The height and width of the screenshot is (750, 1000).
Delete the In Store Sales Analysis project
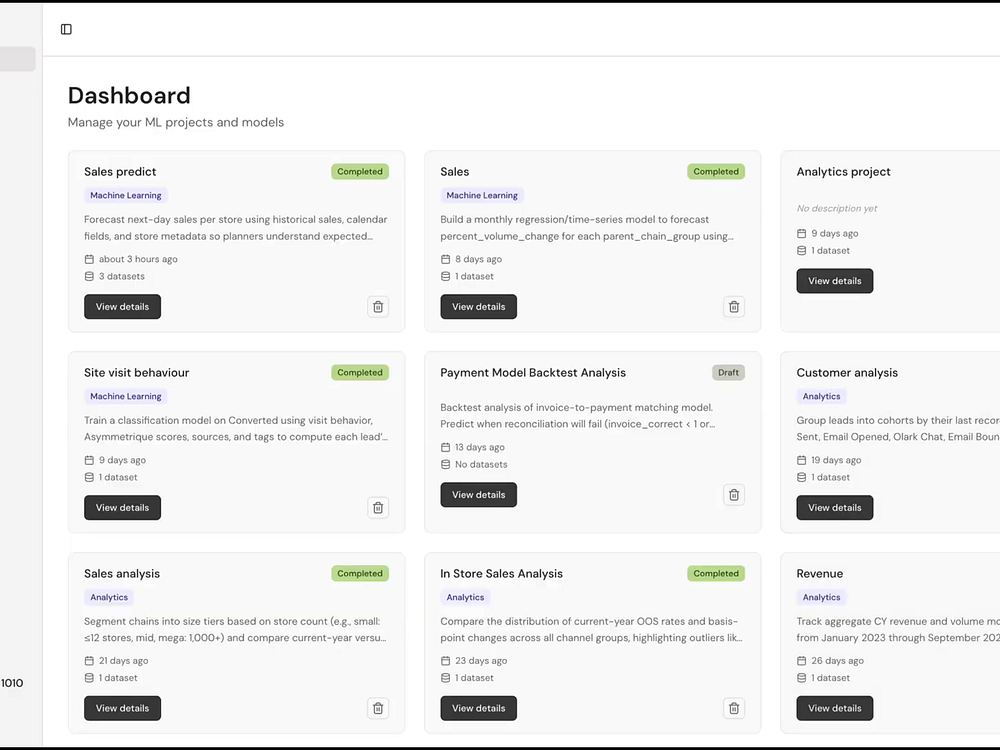(734, 708)
